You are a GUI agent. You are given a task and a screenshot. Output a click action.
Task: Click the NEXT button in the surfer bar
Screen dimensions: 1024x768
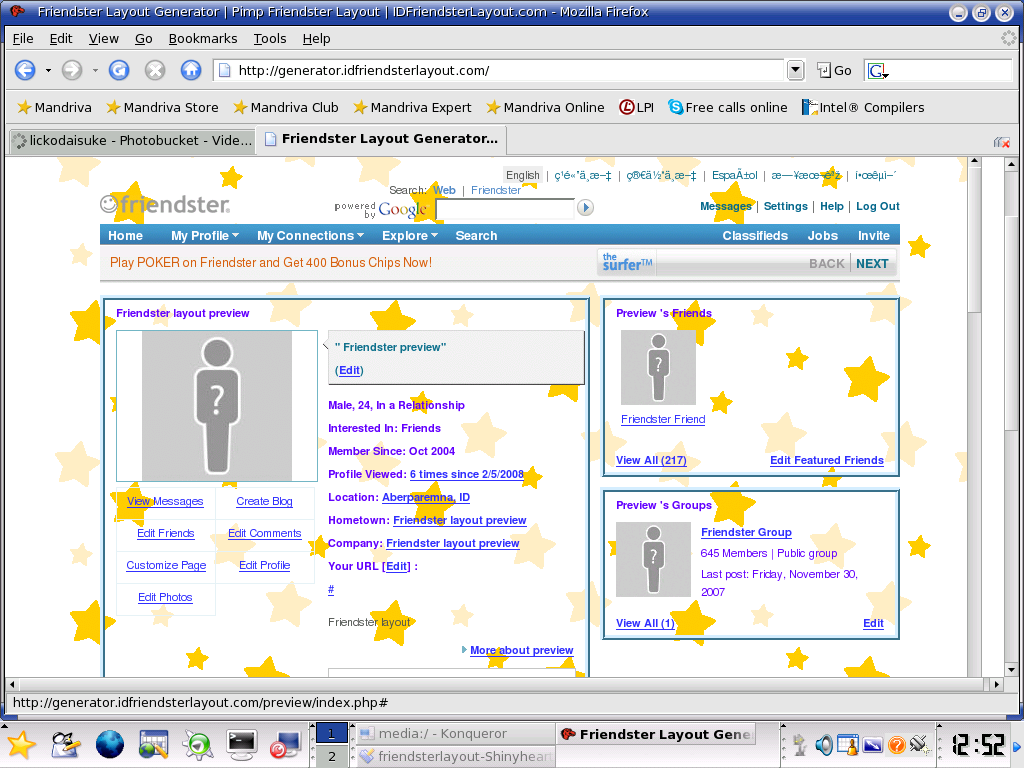pyautogui.click(x=871, y=263)
